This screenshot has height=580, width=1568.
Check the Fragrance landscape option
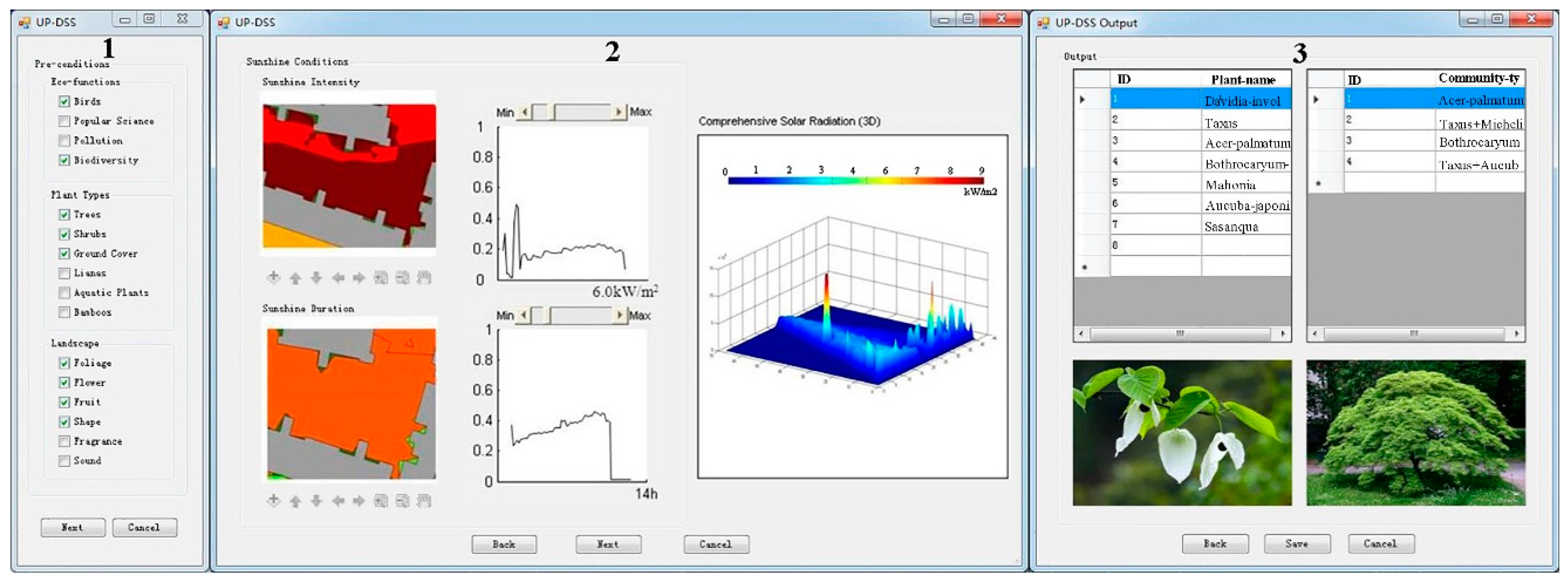click(x=64, y=441)
